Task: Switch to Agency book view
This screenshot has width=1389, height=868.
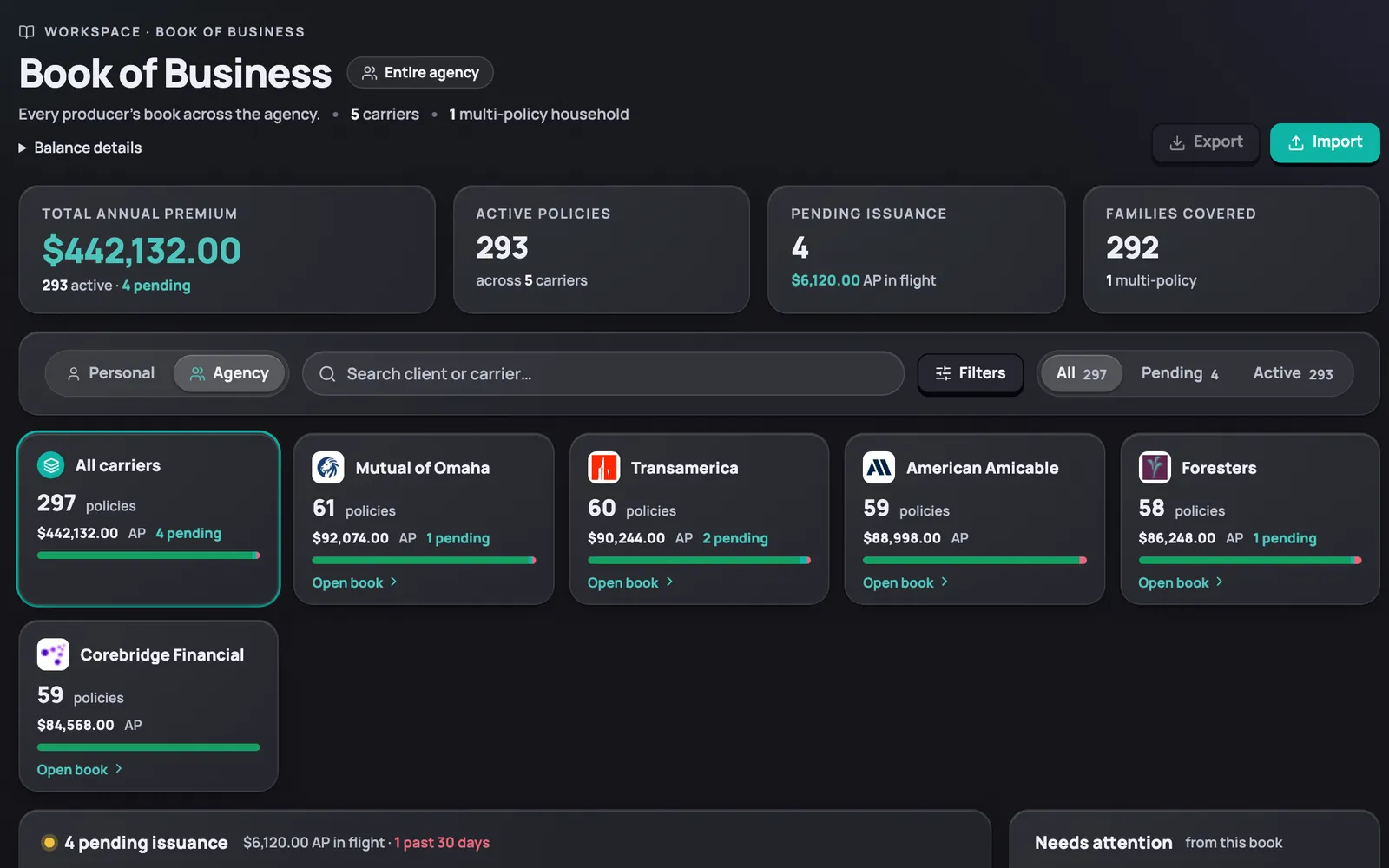Action: point(229,373)
